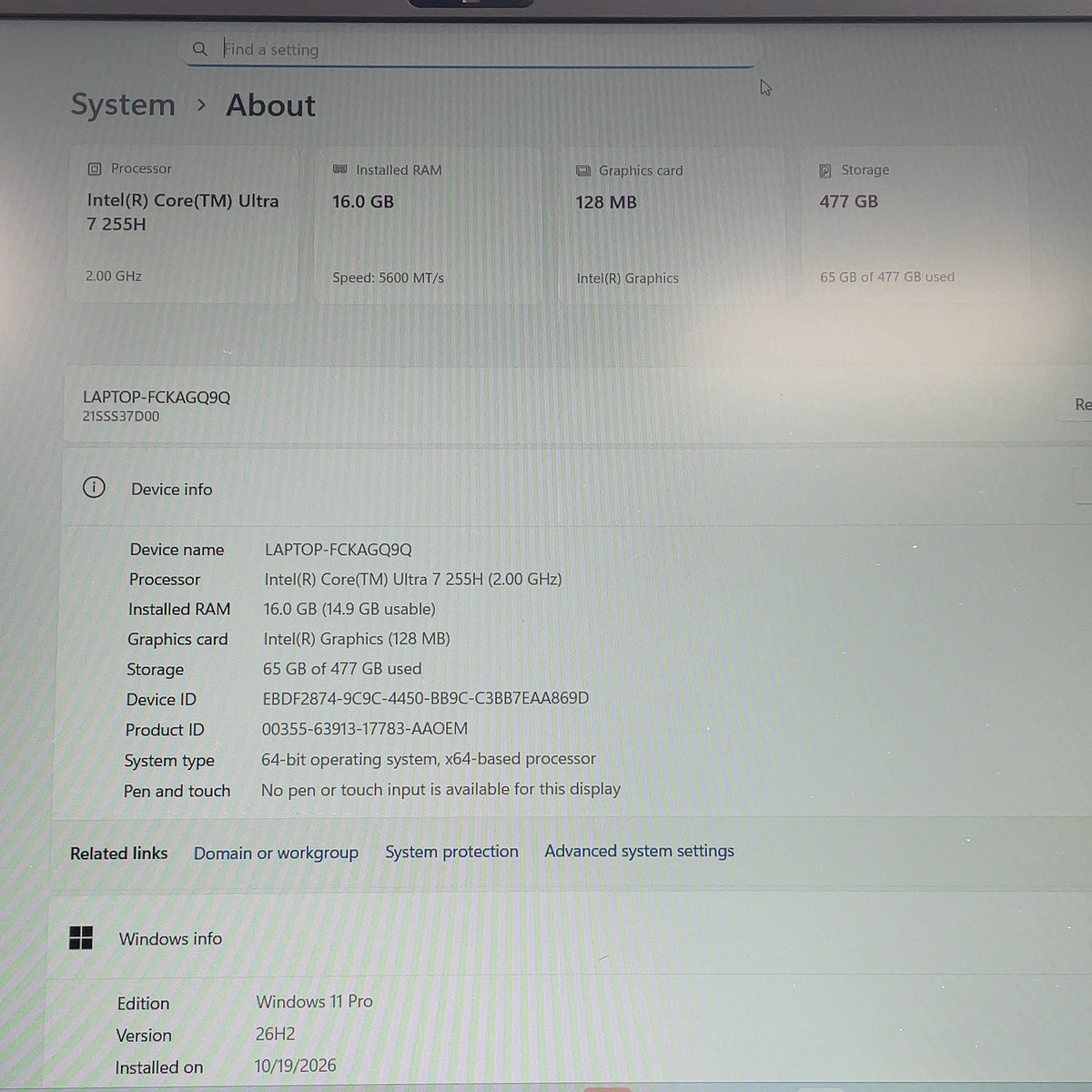Click the Device info circle icon
The height and width of the screenshot is (1092, 1092).
(x=94, y=488)
